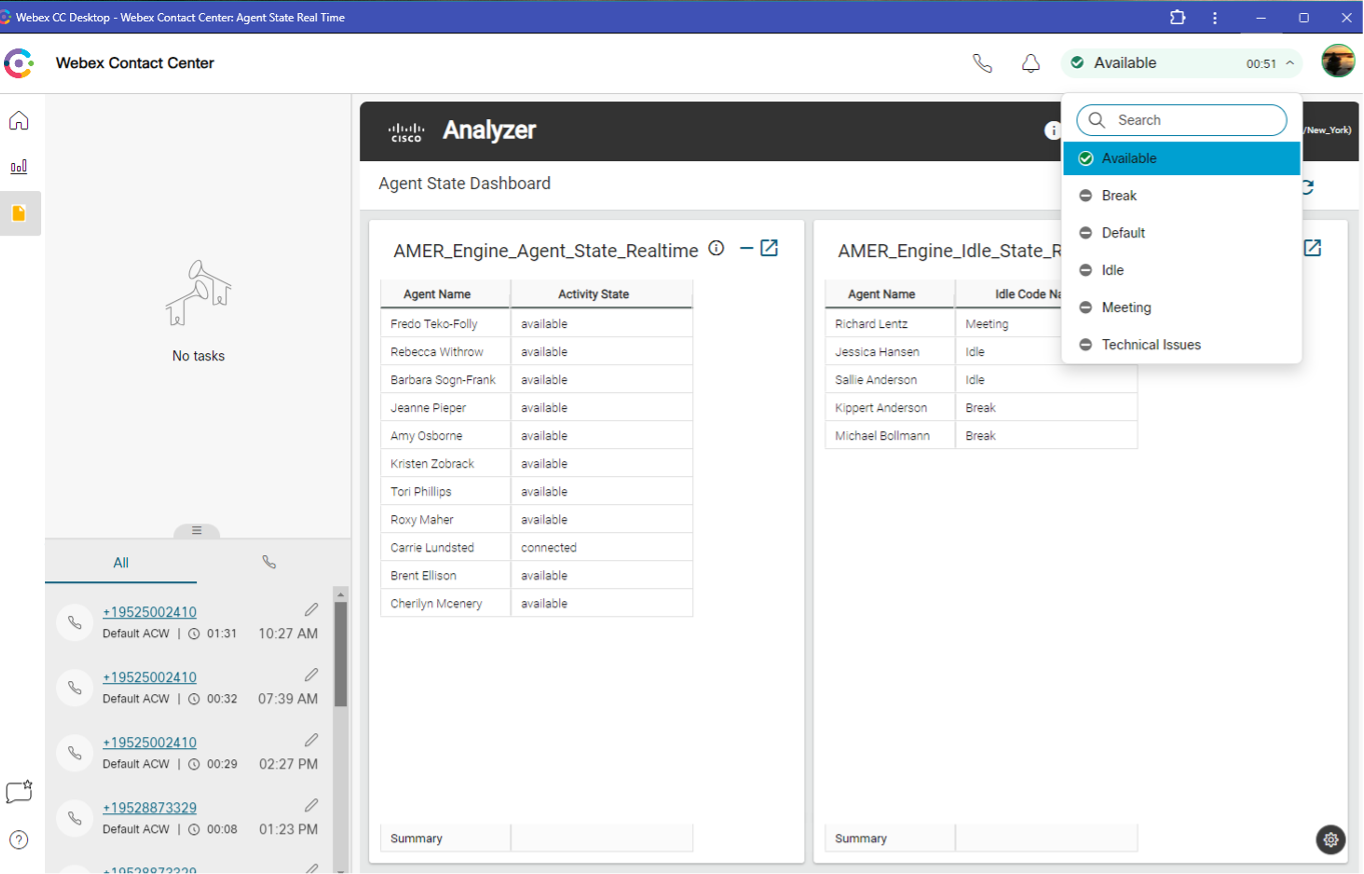1364x874 pixels.
Task: Refresh the Agent State Dashboard
Action: [x=1307, y=186]
